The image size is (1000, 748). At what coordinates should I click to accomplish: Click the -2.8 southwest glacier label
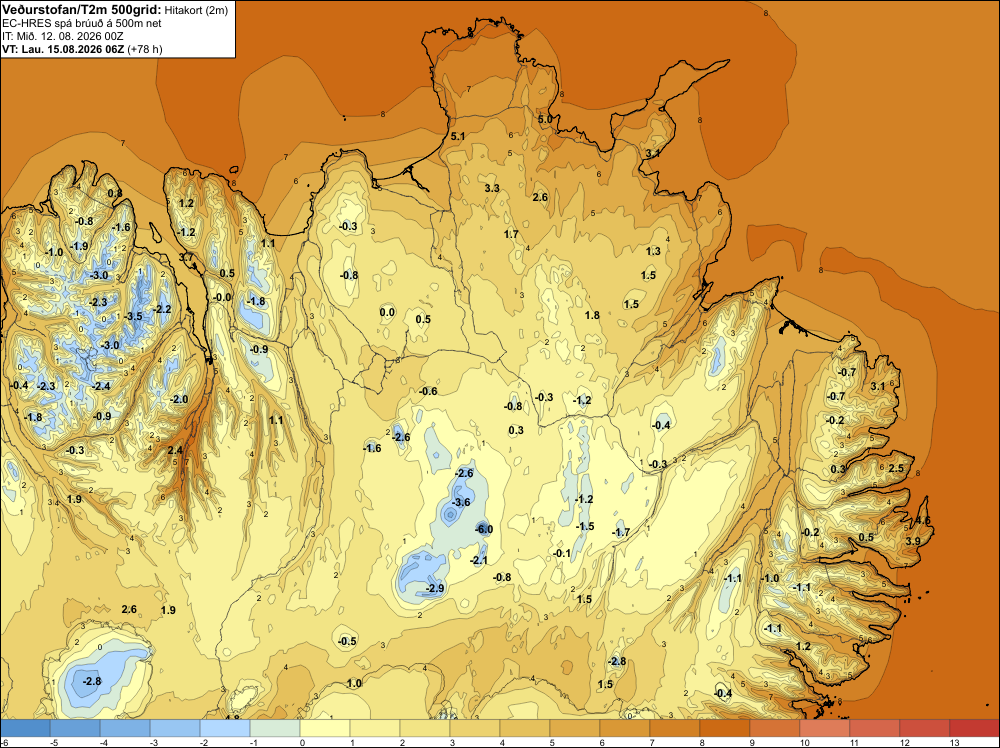[91, 681]
